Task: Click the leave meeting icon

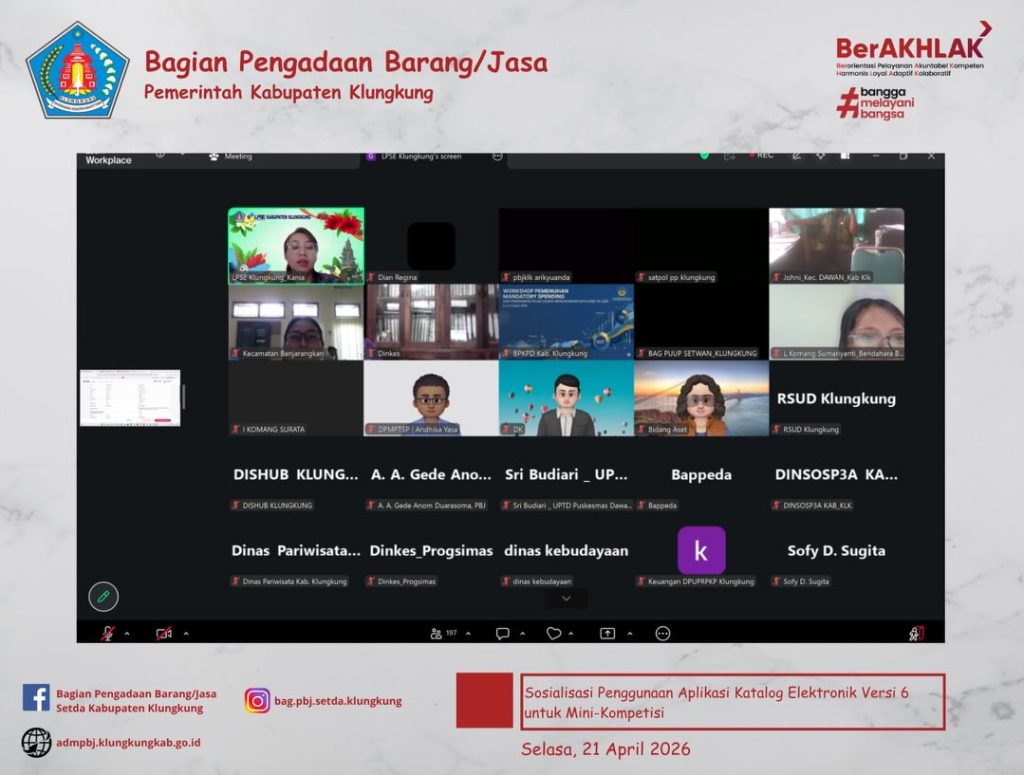Action: pyautogui.click(x=915, y=633)
